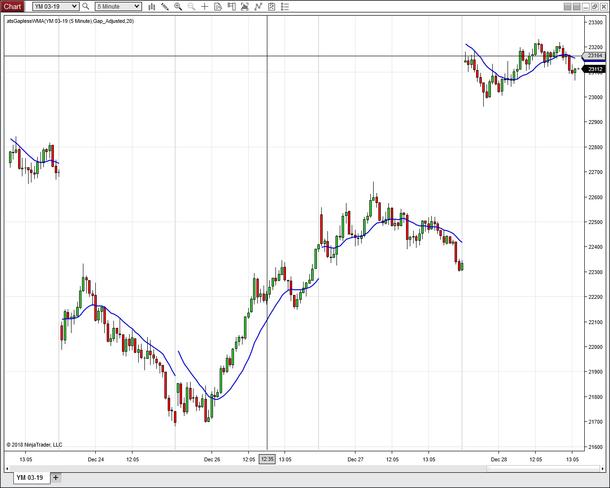Open the strategies toolbar icon

(x=272, y=7)
